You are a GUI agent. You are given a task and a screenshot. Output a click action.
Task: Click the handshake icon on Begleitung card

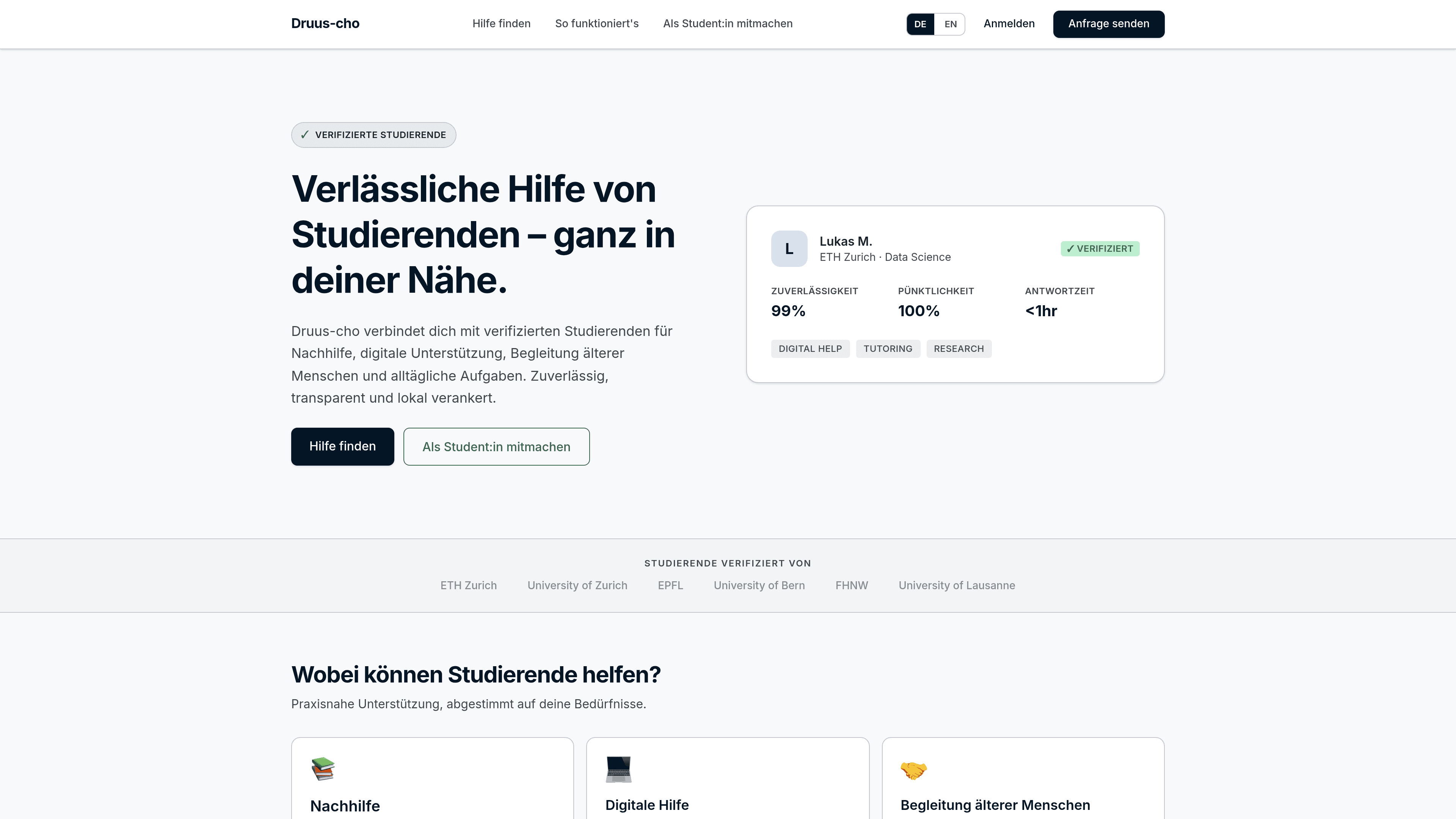[914, 770]
